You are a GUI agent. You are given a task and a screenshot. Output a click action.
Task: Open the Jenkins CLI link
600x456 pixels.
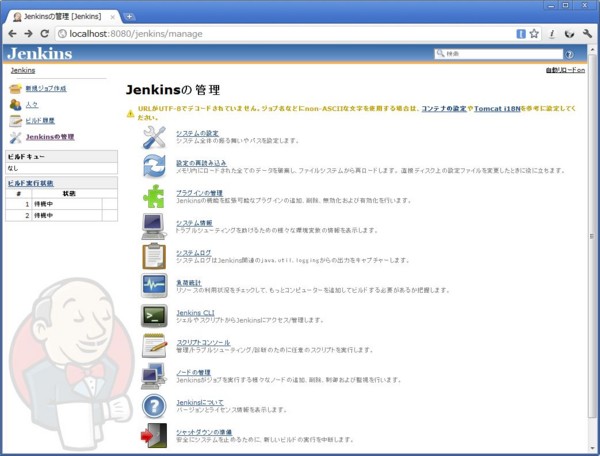195,313
